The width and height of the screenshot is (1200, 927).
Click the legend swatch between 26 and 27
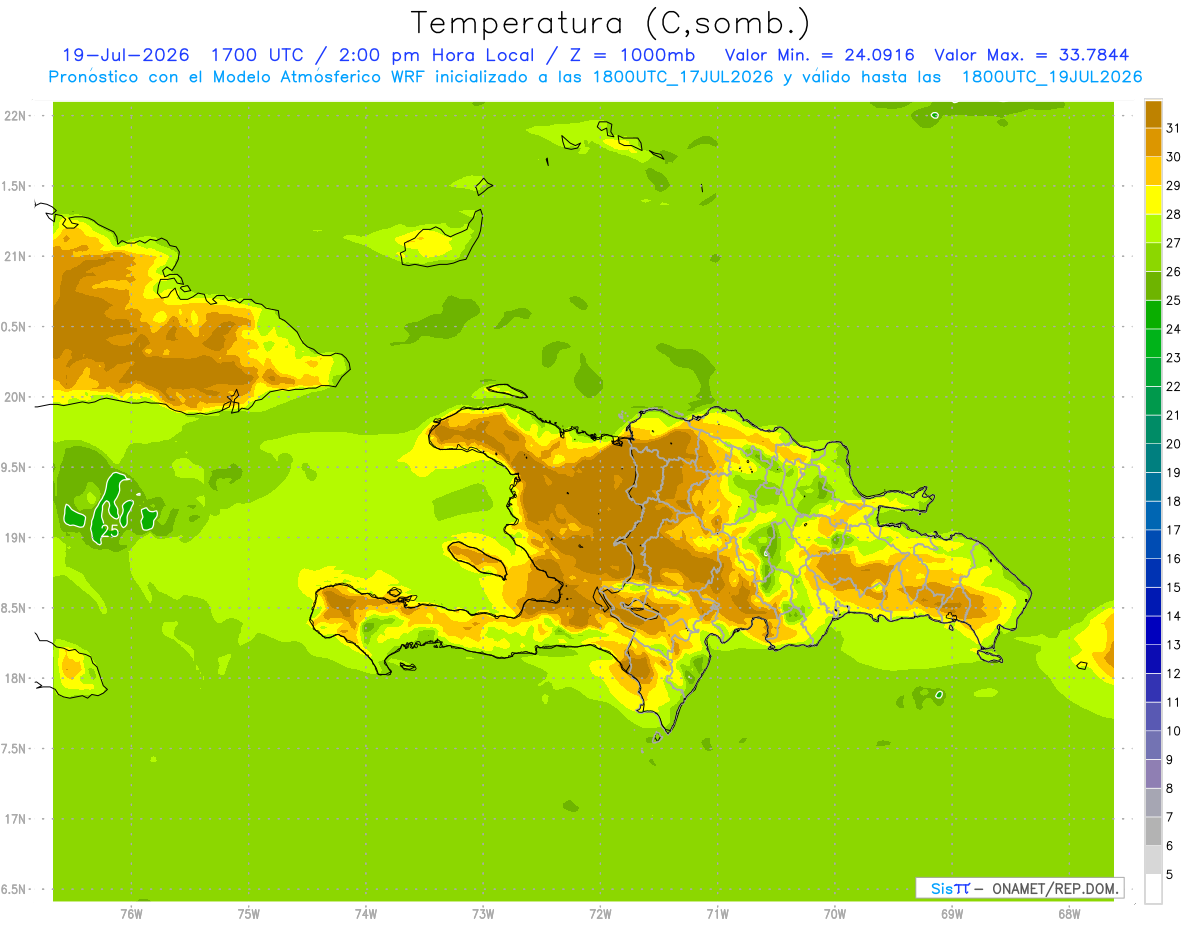[1153, 257]
